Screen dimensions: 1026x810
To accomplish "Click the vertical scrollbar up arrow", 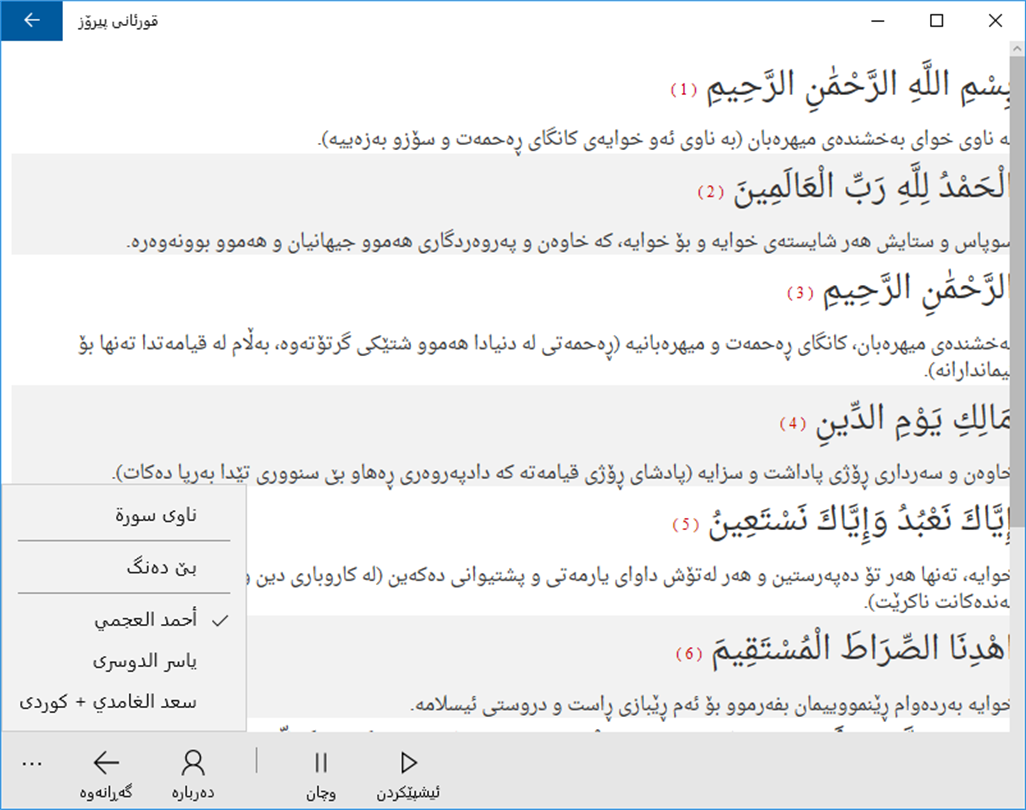I will pos(1017,48).
